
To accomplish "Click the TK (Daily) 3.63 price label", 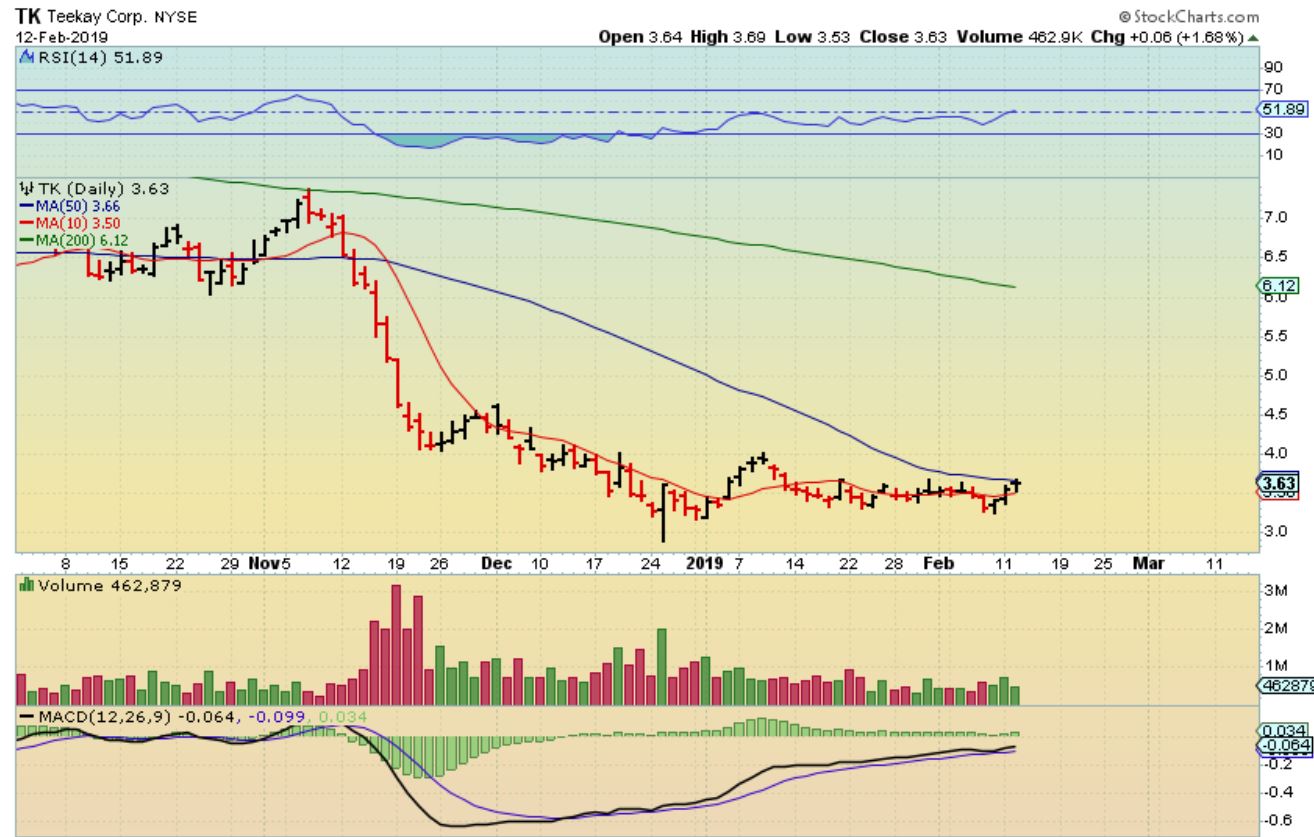I will [x=103, y=187].
